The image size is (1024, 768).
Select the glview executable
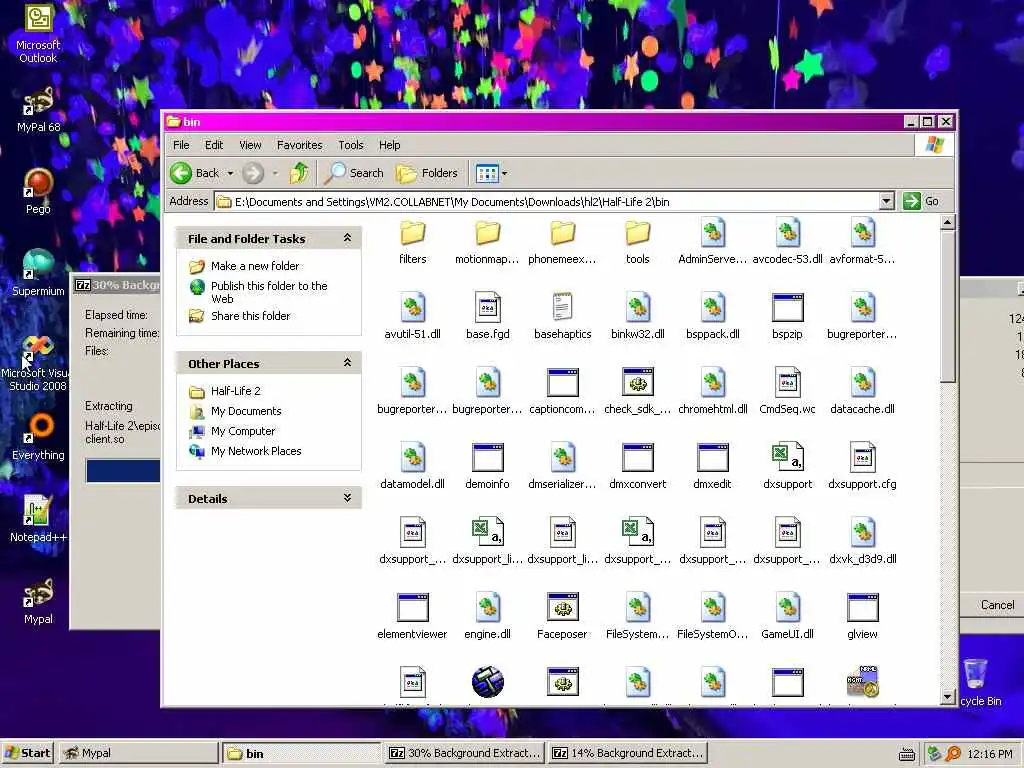863,617
